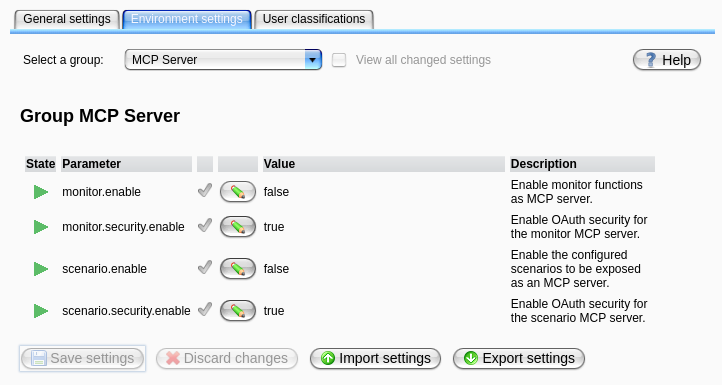
Task: Click the gray checkmark for scenario.enable
Action: pyautogui.click(x=205, y=267)
